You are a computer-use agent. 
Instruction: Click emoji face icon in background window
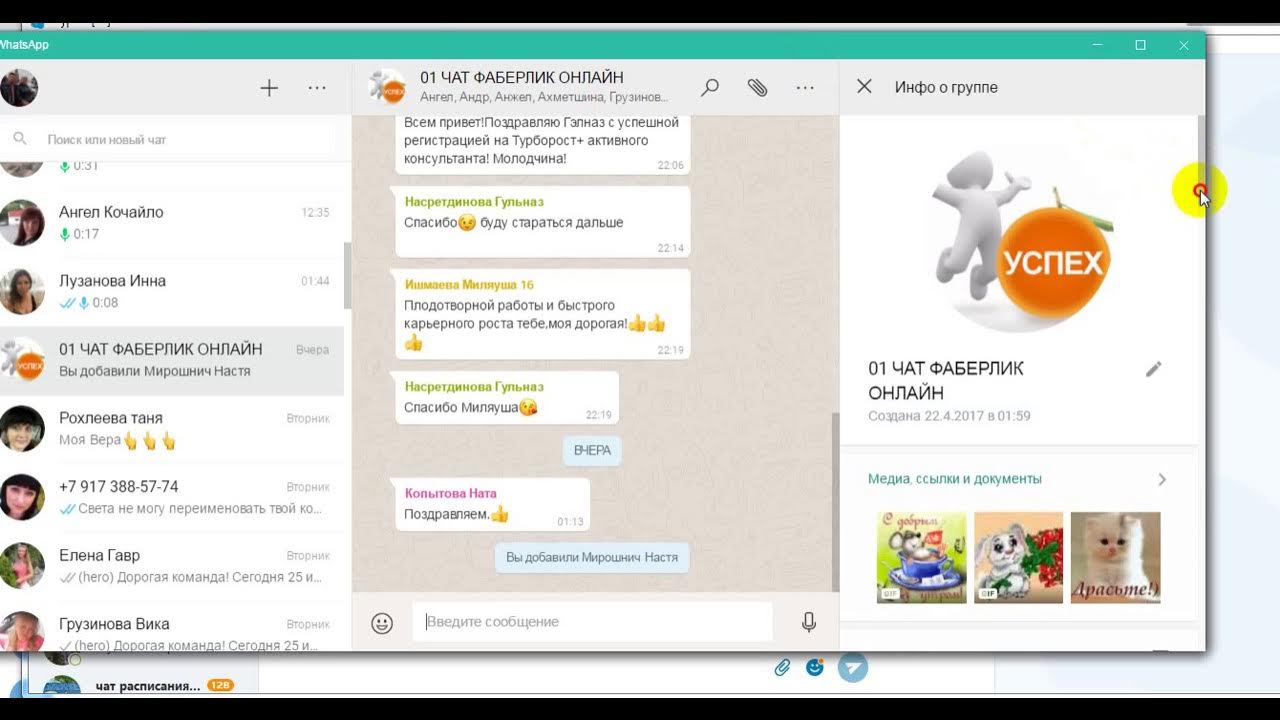815,667
